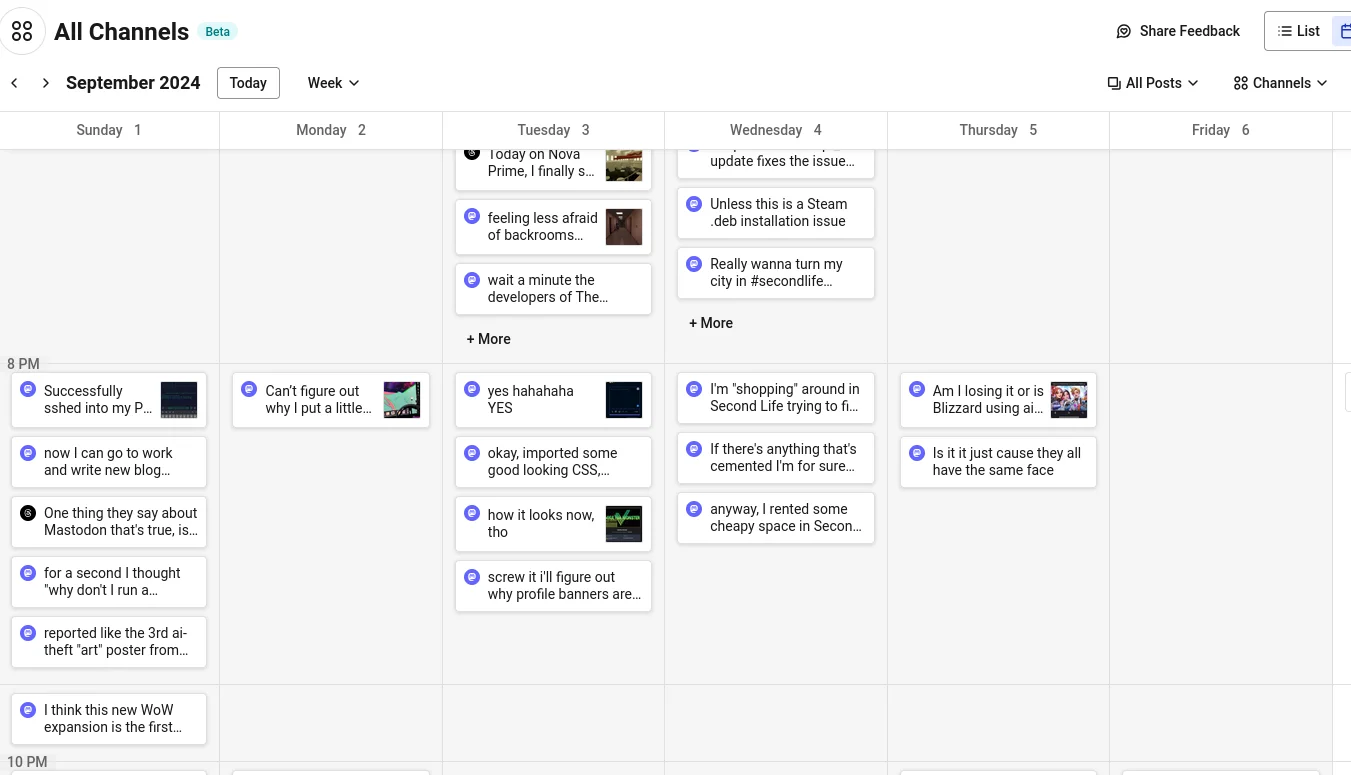
Task: Click the Today button
Action: [248, 83]
